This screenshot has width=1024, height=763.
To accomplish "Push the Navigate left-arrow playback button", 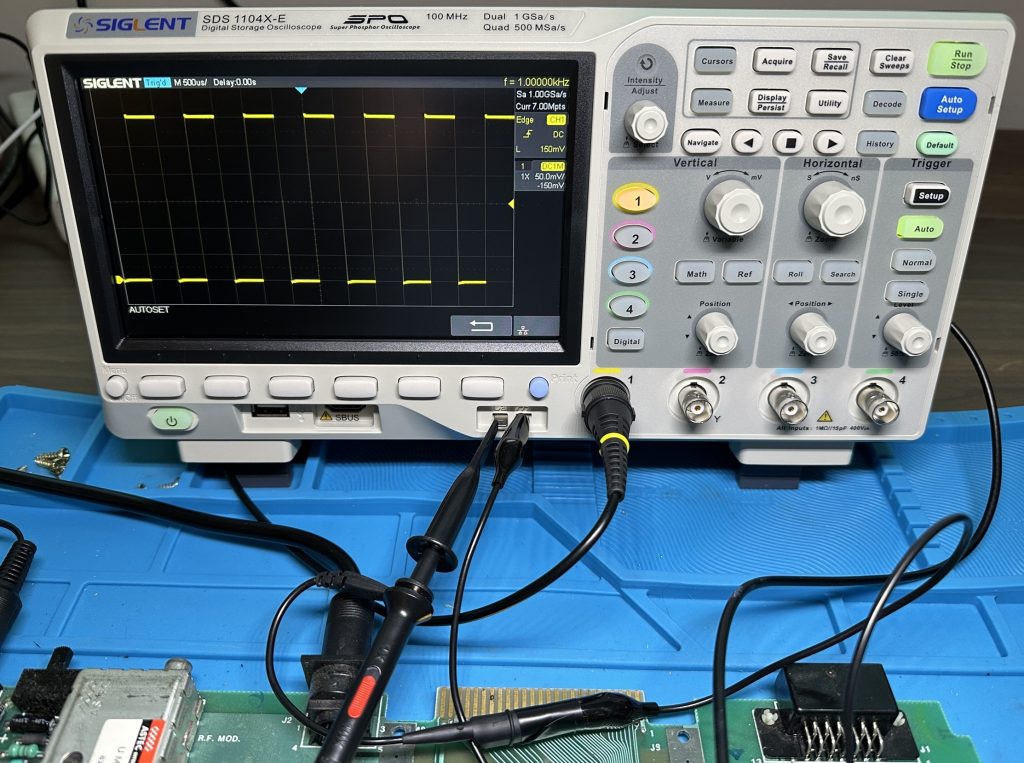I will (748, 142).
